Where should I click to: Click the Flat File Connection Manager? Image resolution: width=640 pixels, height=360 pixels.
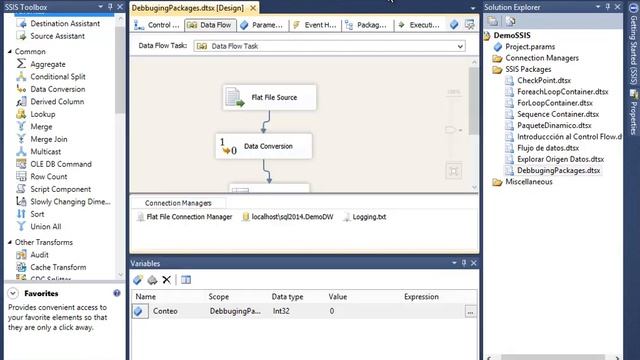(184, 217)
